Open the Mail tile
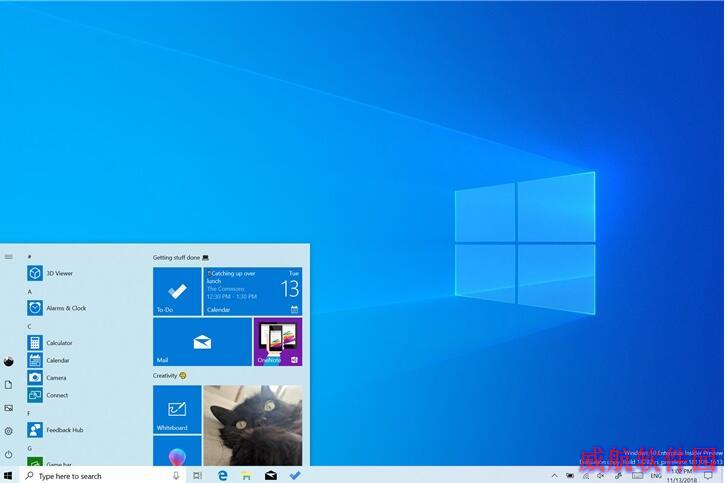725x483 pixels. [202, 342]
